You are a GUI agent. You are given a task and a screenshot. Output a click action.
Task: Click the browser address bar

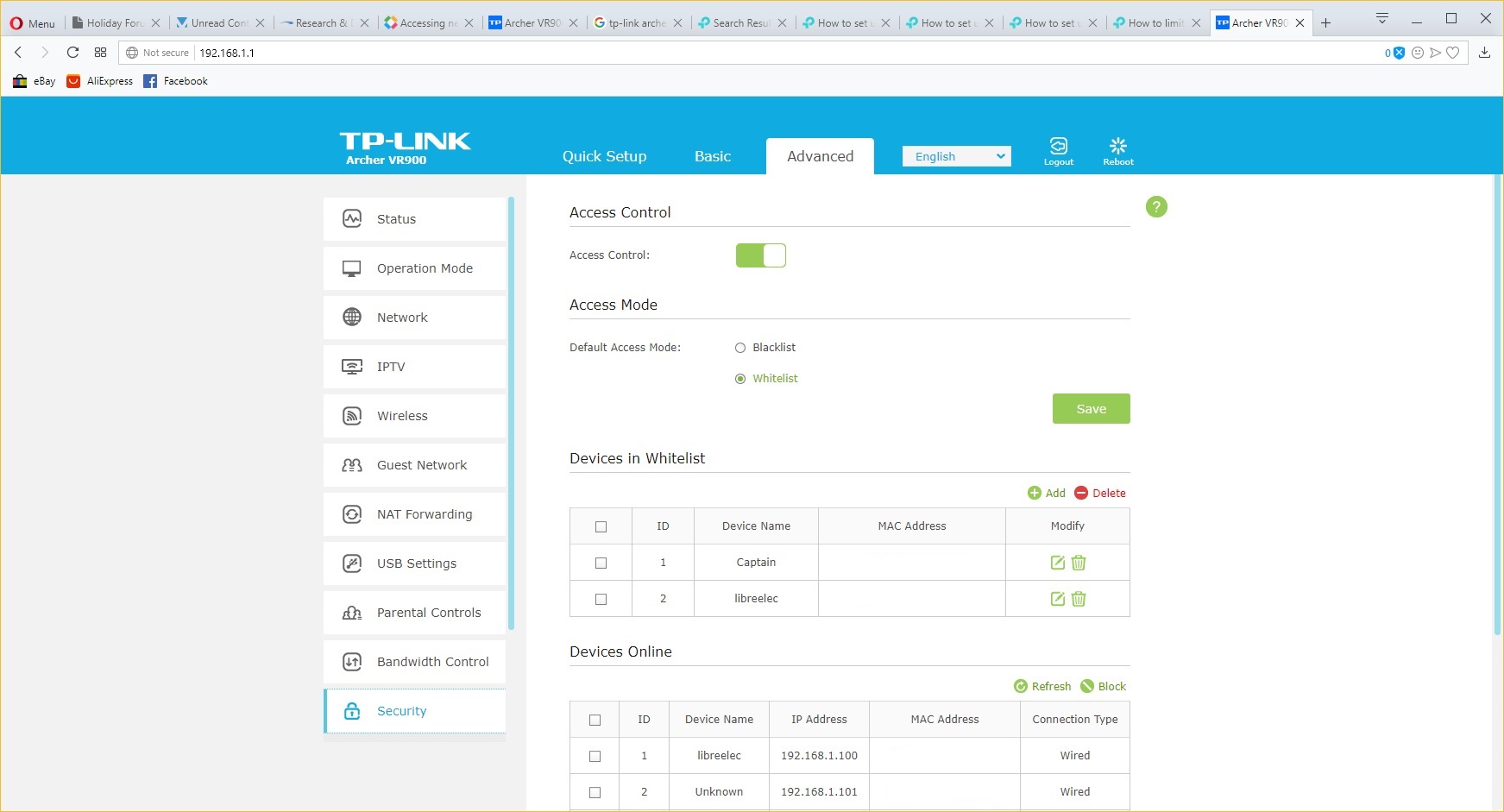click(777, 53)
